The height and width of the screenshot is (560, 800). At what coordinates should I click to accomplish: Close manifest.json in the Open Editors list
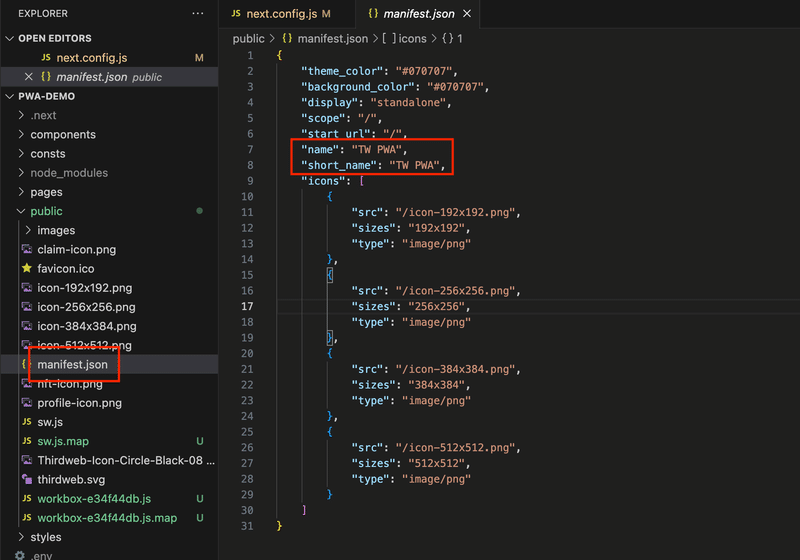(28, 77)
